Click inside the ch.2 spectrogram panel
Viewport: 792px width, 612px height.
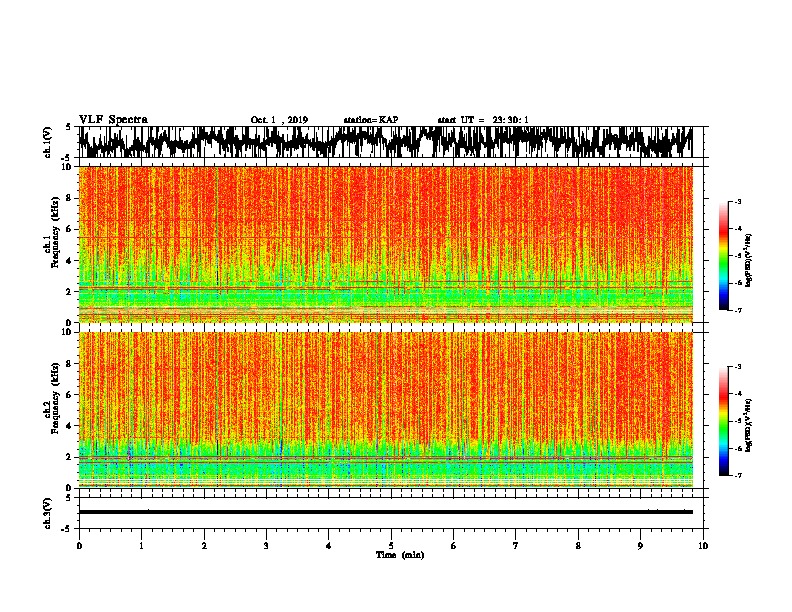tap(386, 410)
